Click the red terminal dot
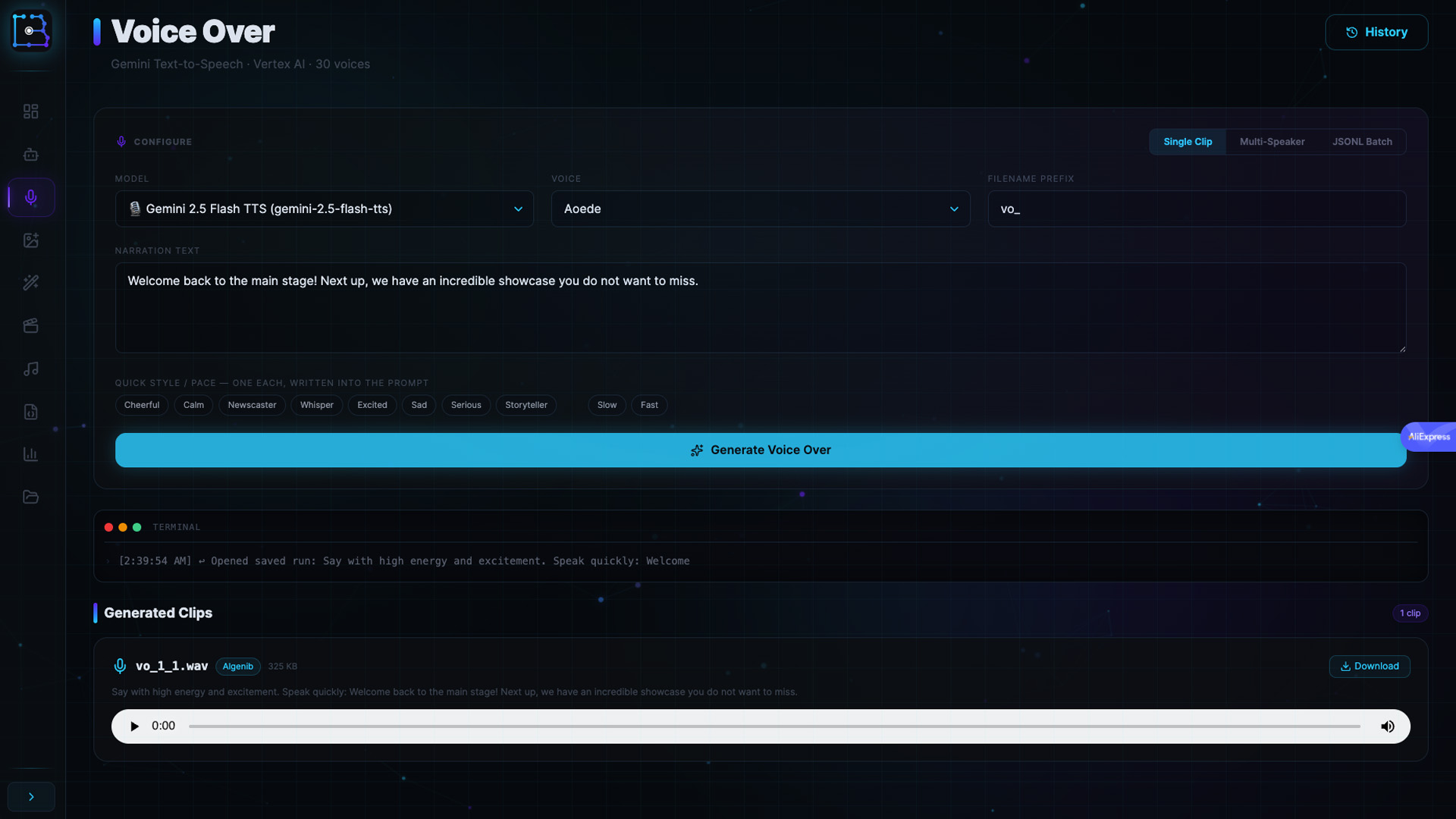Screen dimensions: 1456x819 (x=108, y=527)
